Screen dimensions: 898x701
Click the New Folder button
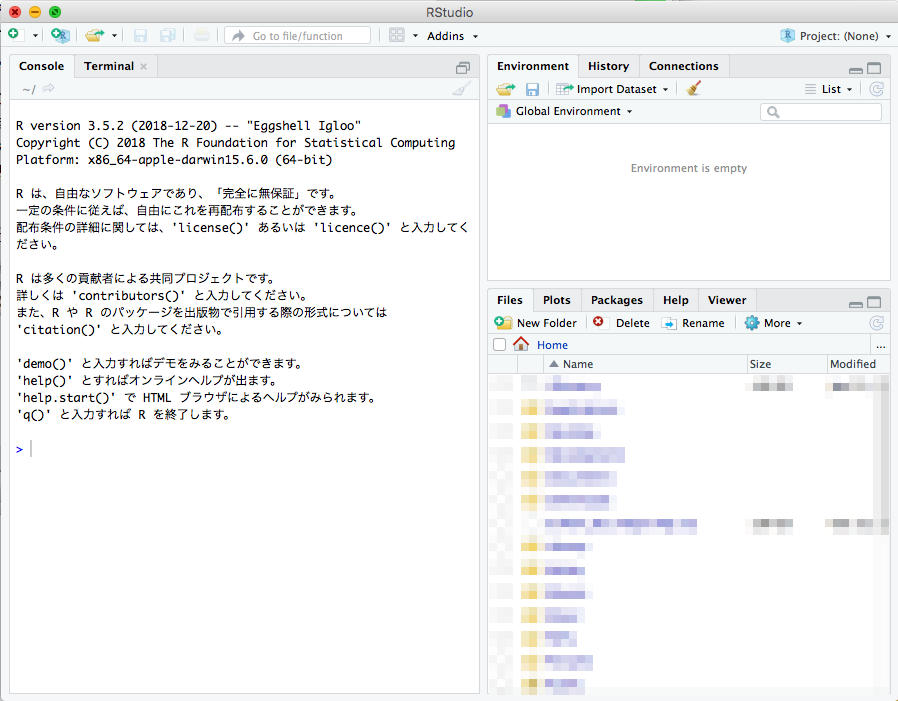[535, 323]
